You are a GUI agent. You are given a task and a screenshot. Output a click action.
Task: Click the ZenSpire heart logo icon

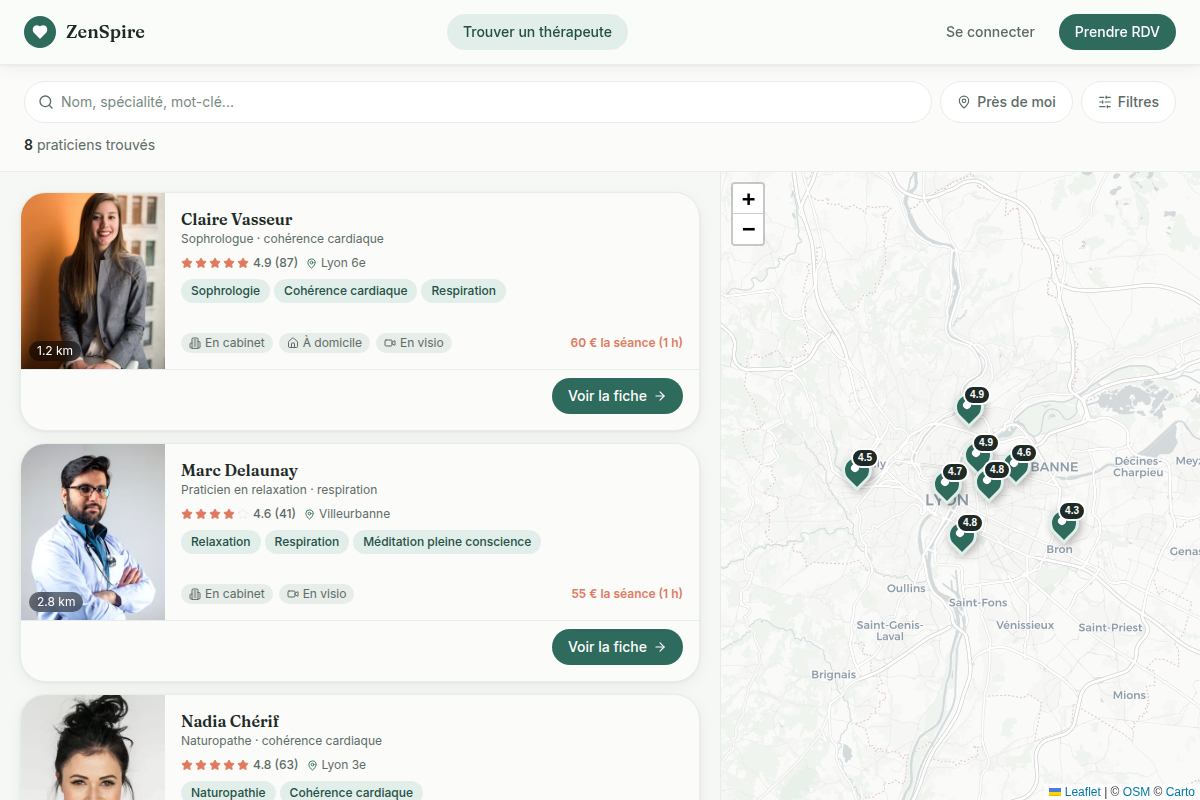coord(40,32)
